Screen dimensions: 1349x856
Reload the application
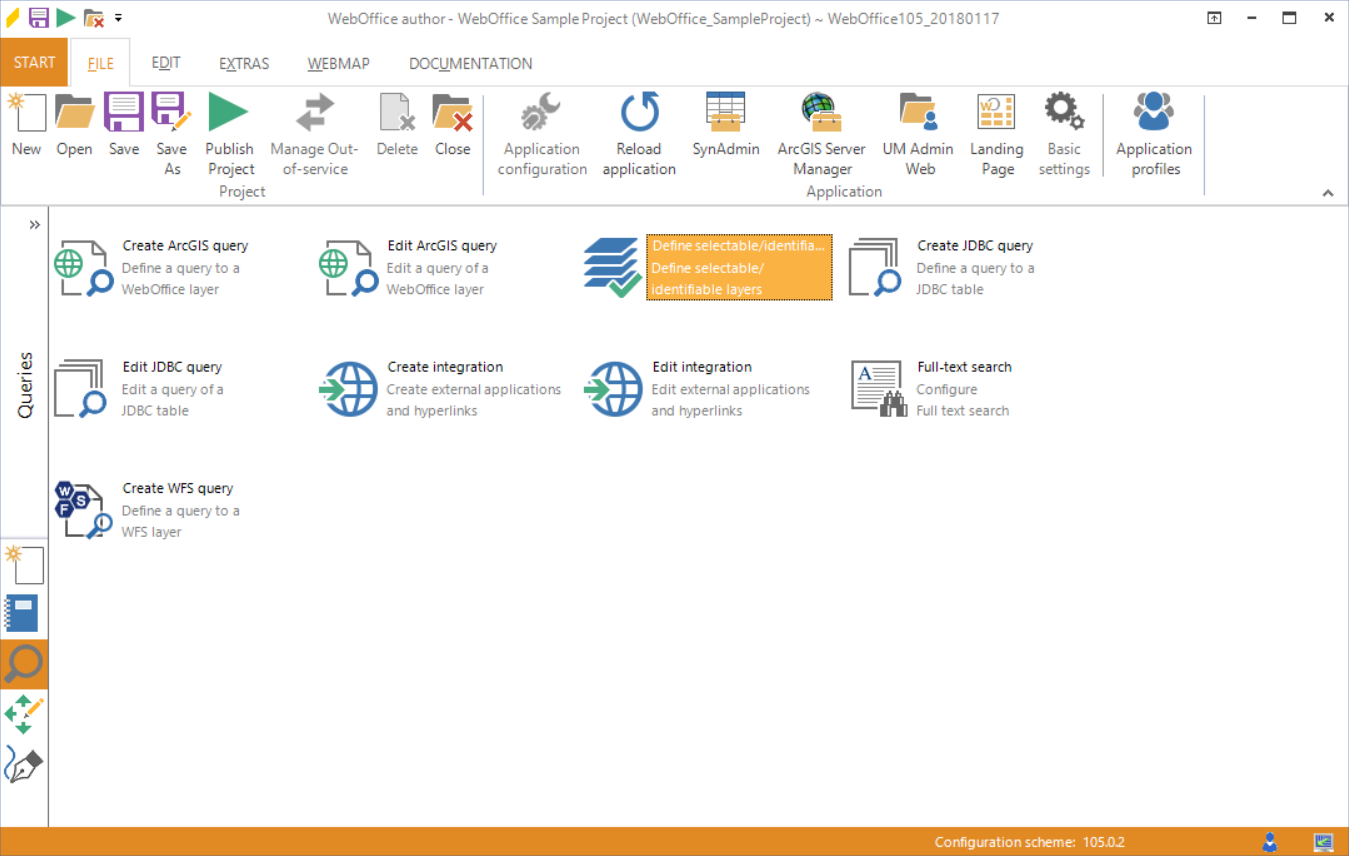(639, 130)
